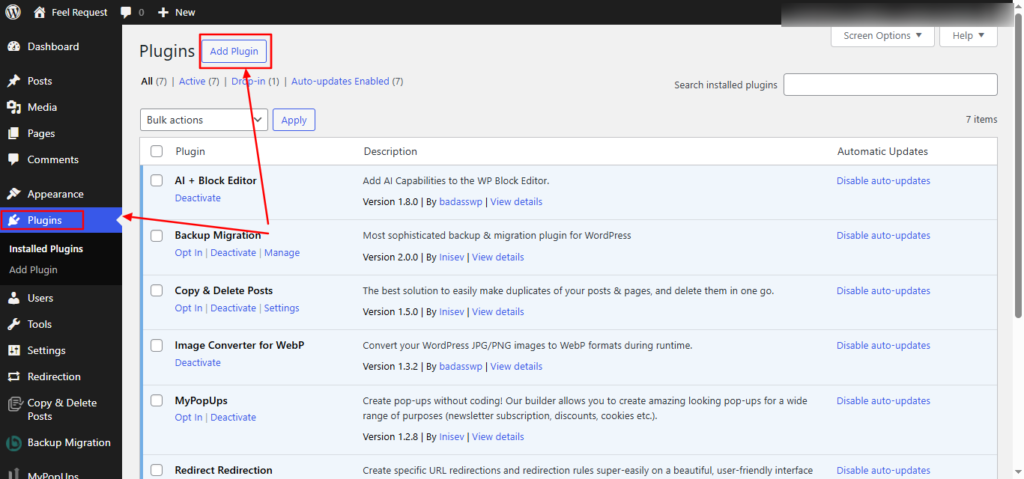Open the WordPress logo menu

tap(13, 12)
